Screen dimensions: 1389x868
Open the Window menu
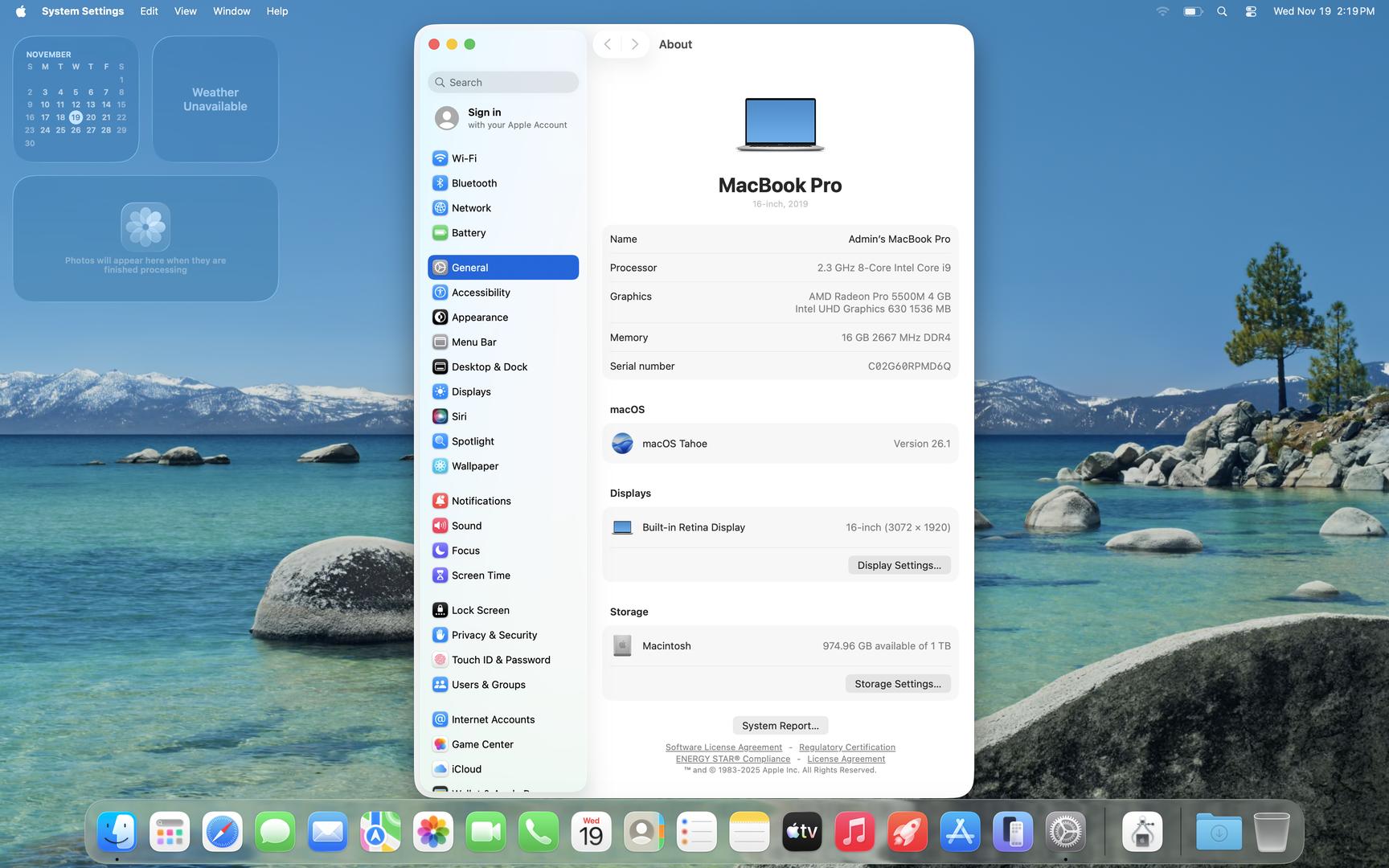coord(231,11)
